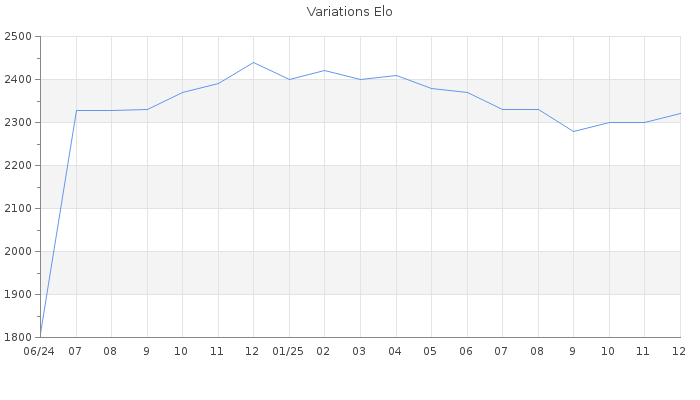Viewport: 700px width, 400px height.
Task: Click the 2100 Y-axis label
Action: [x=18, y=209]
